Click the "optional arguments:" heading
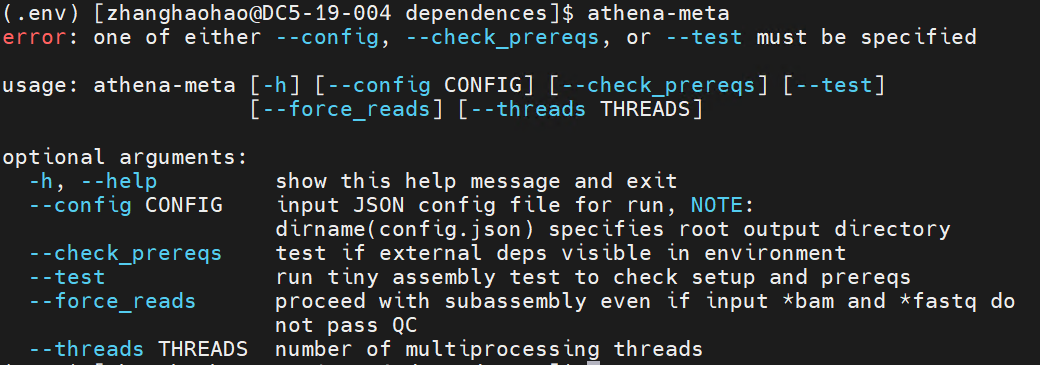 [125, 157]
